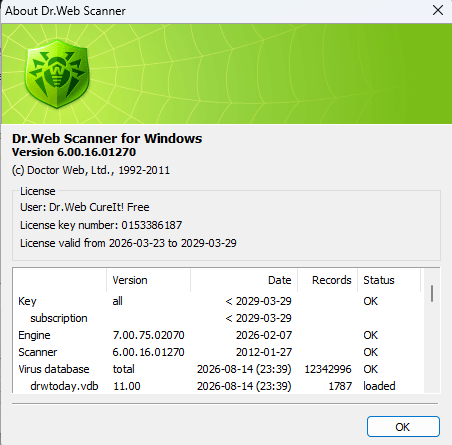This screenshot has width=452, height=445.
Task: Click the User: Dr.Web CureIt! Free line
Action: 85,207
